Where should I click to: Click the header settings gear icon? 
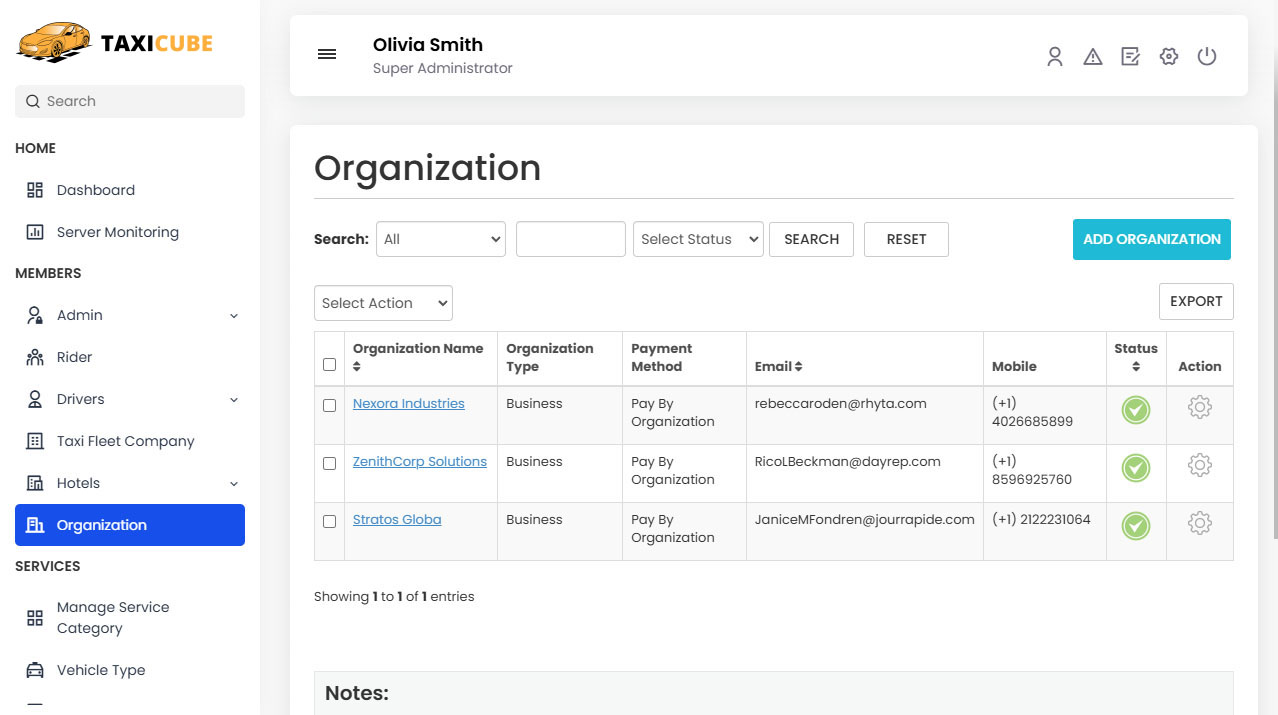1168,57
